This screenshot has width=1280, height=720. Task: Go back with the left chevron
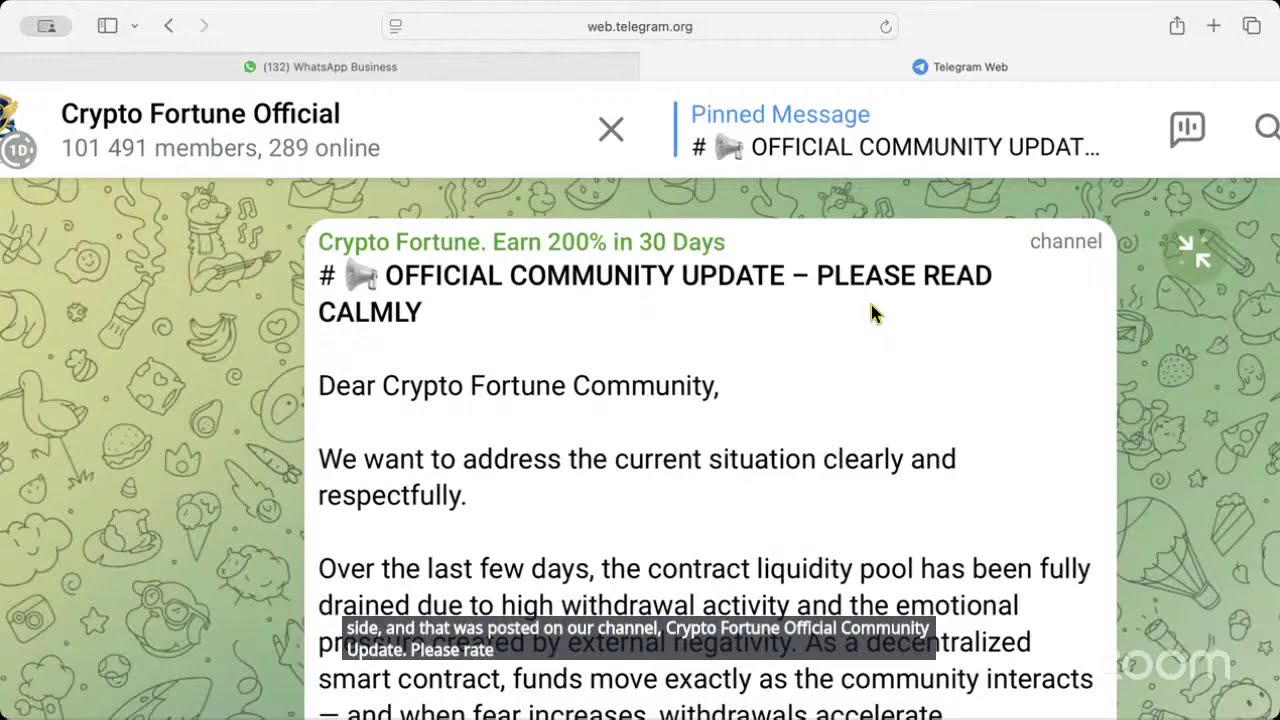(x=169, y=26)
